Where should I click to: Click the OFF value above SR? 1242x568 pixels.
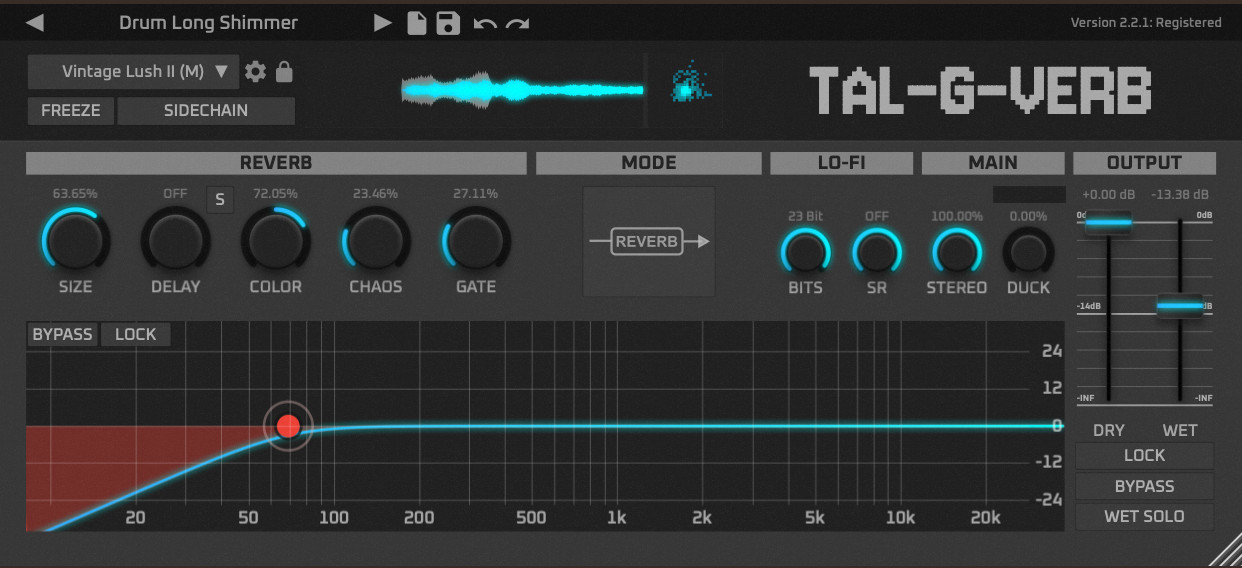coord(876,216)
